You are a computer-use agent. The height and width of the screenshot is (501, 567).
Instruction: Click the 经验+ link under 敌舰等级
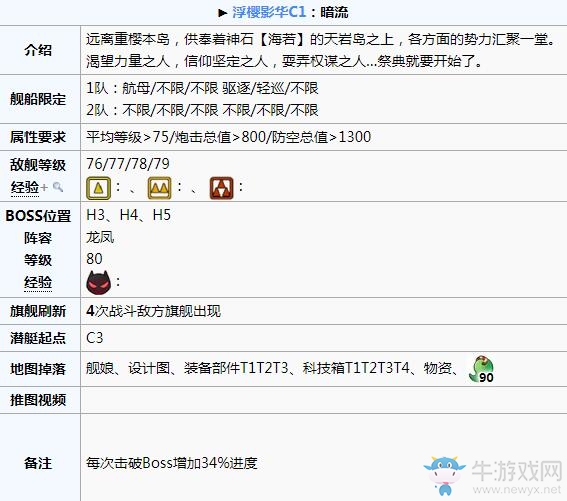coord(29,187)
